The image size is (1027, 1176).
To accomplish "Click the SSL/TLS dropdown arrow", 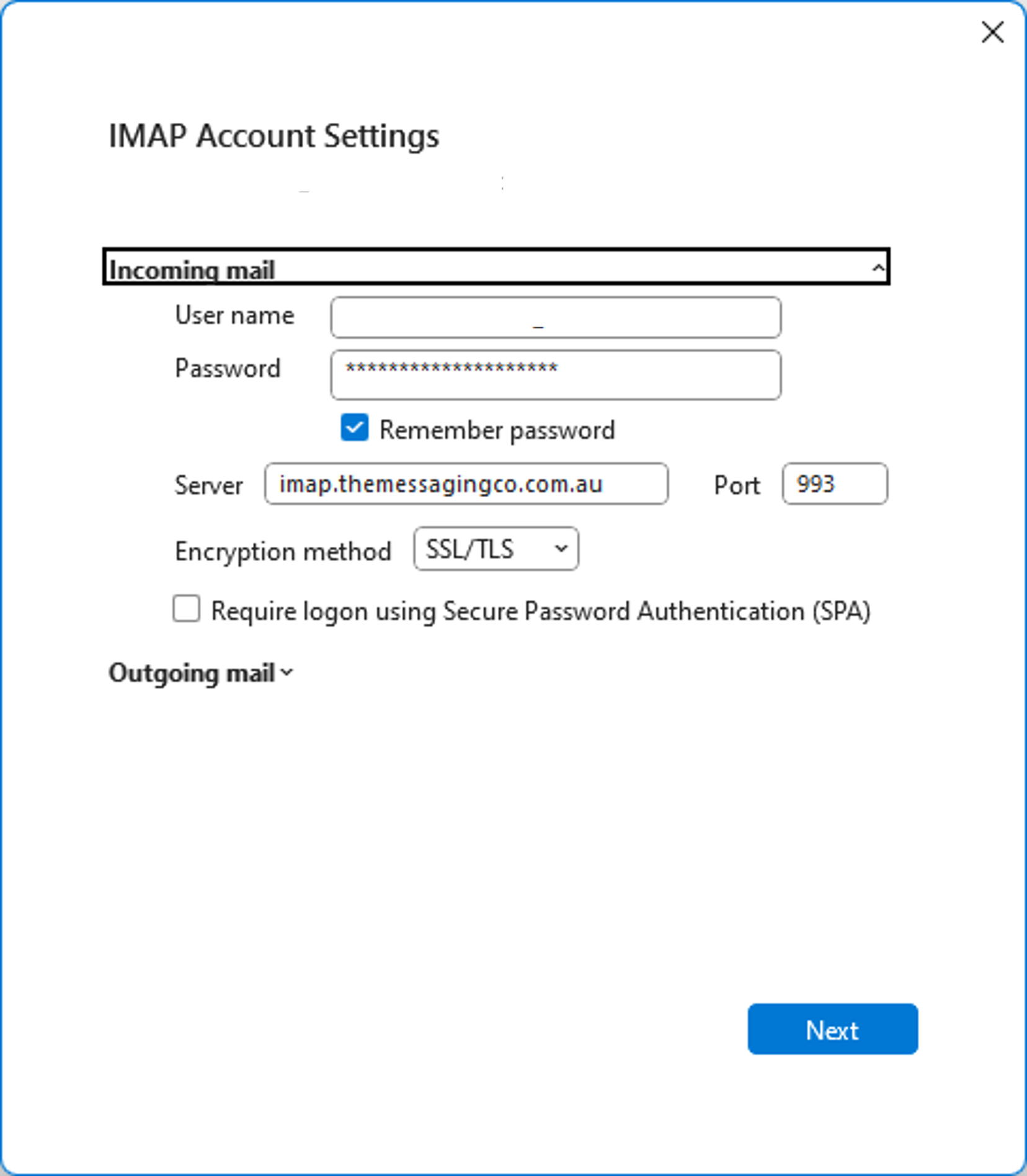I will (561, 549).
